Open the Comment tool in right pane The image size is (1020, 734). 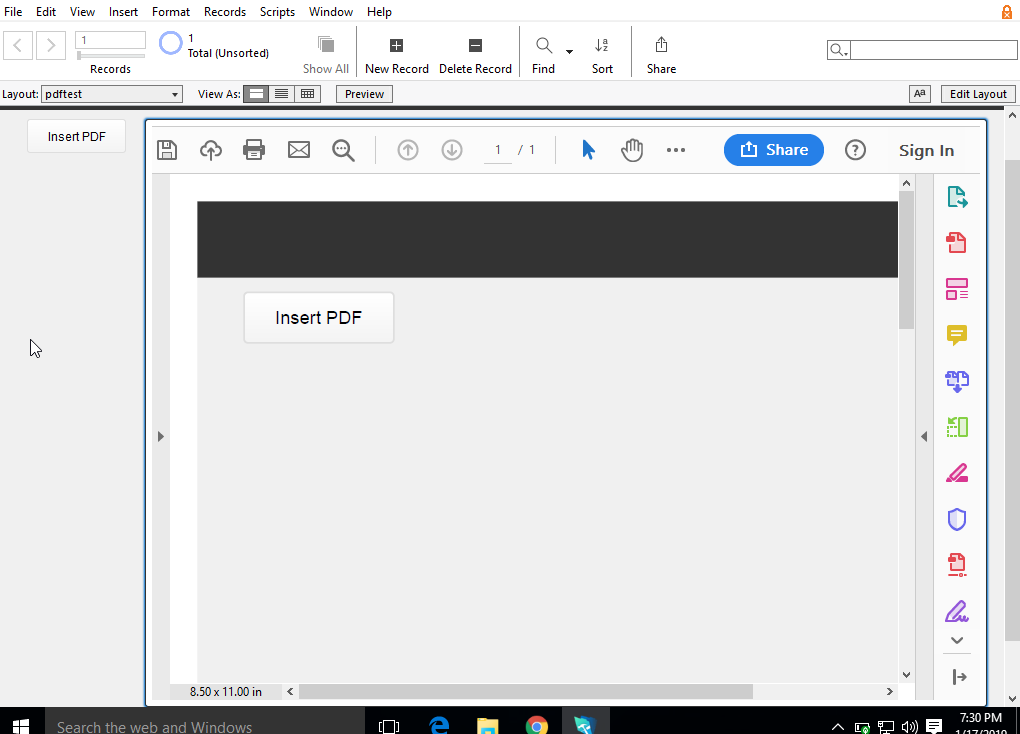tap(957, 335)
